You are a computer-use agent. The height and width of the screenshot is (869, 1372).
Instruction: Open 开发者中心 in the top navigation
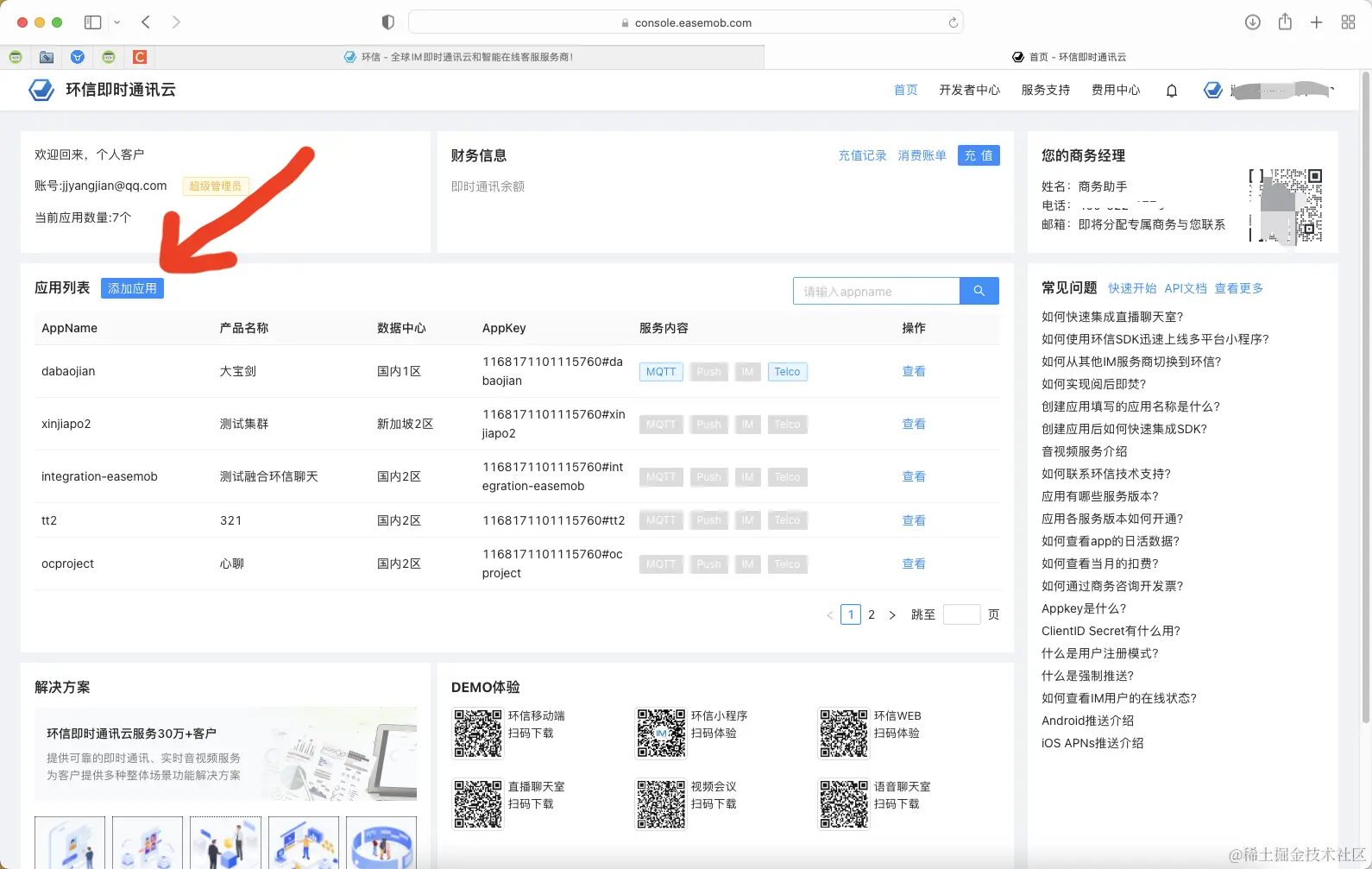[969, 90]
